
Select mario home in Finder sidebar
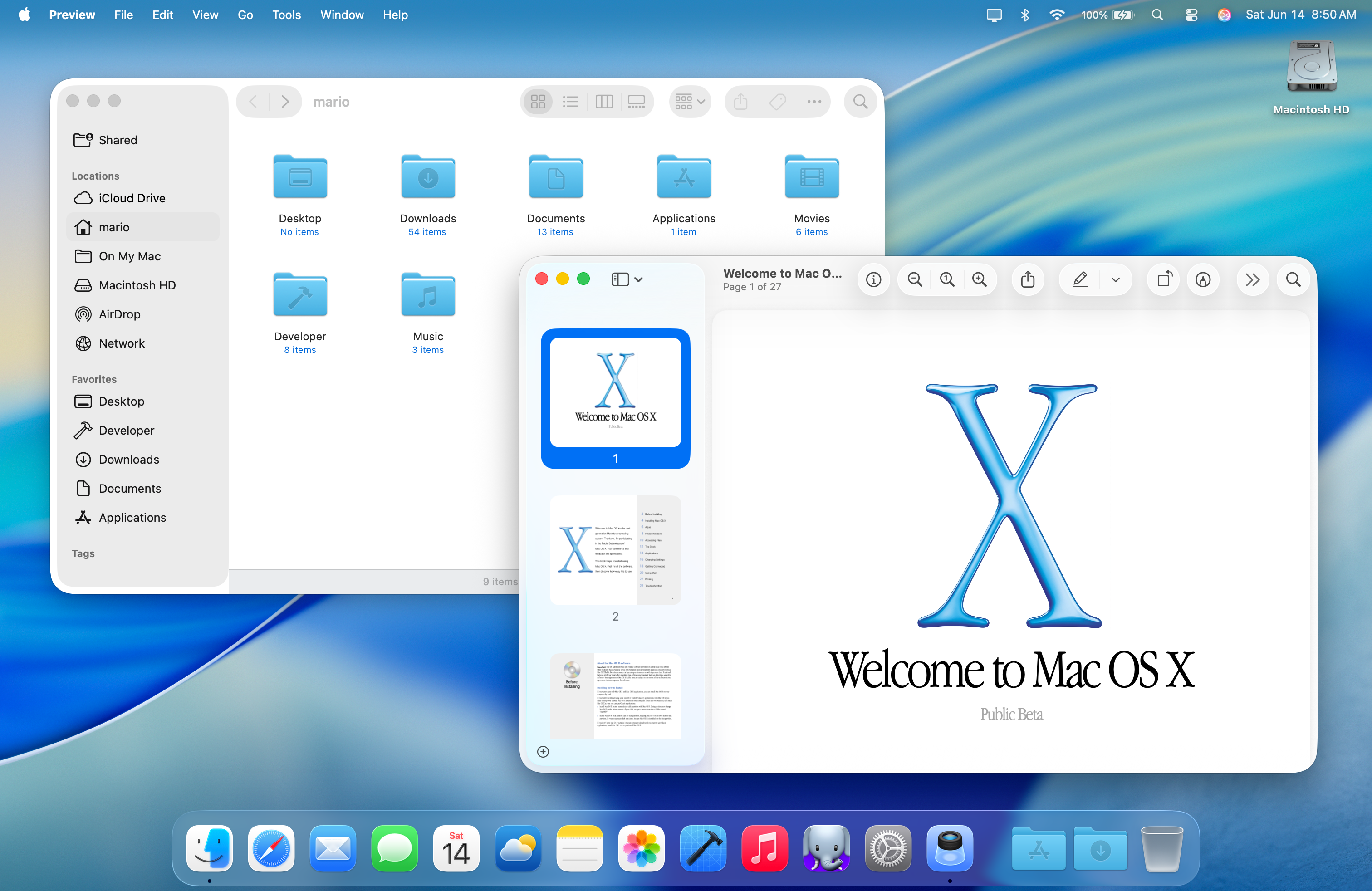point(142,227)
